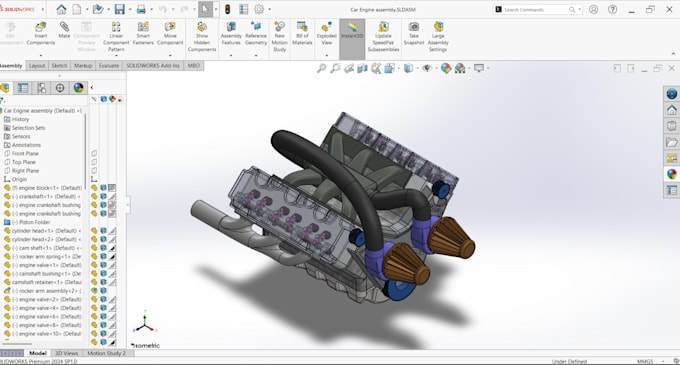Switch to the Layout tab

coord(37,65)
